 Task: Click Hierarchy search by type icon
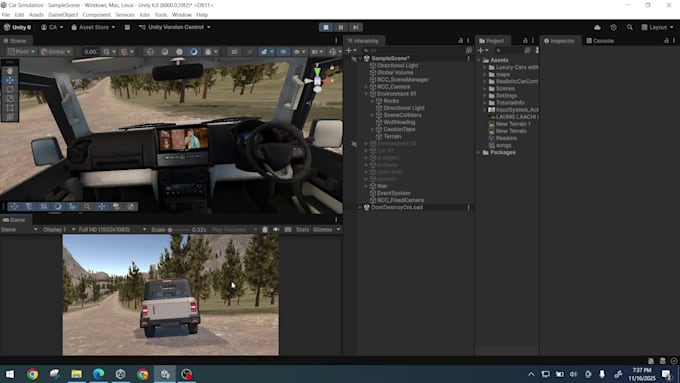click(x=468, y=50)
